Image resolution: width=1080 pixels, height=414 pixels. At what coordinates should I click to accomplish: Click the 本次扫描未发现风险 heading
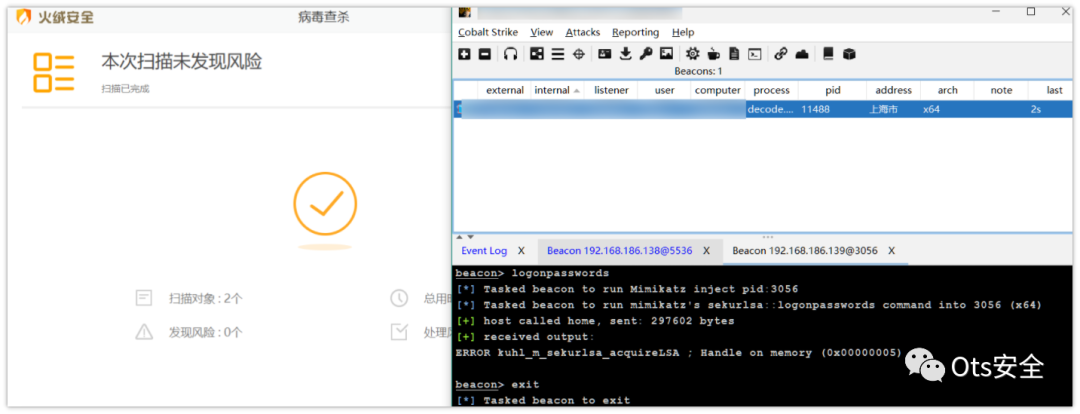pyautogui.click(x=182, y=61)
